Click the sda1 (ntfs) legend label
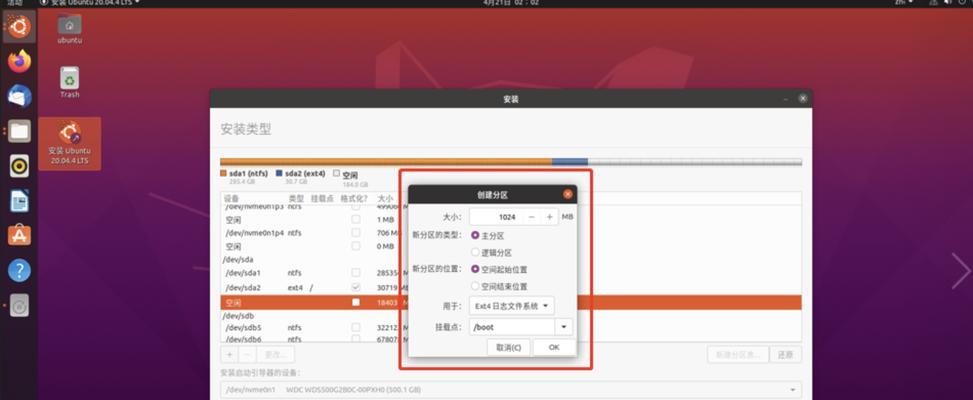 pyautogui.click(x=248, y=174)
